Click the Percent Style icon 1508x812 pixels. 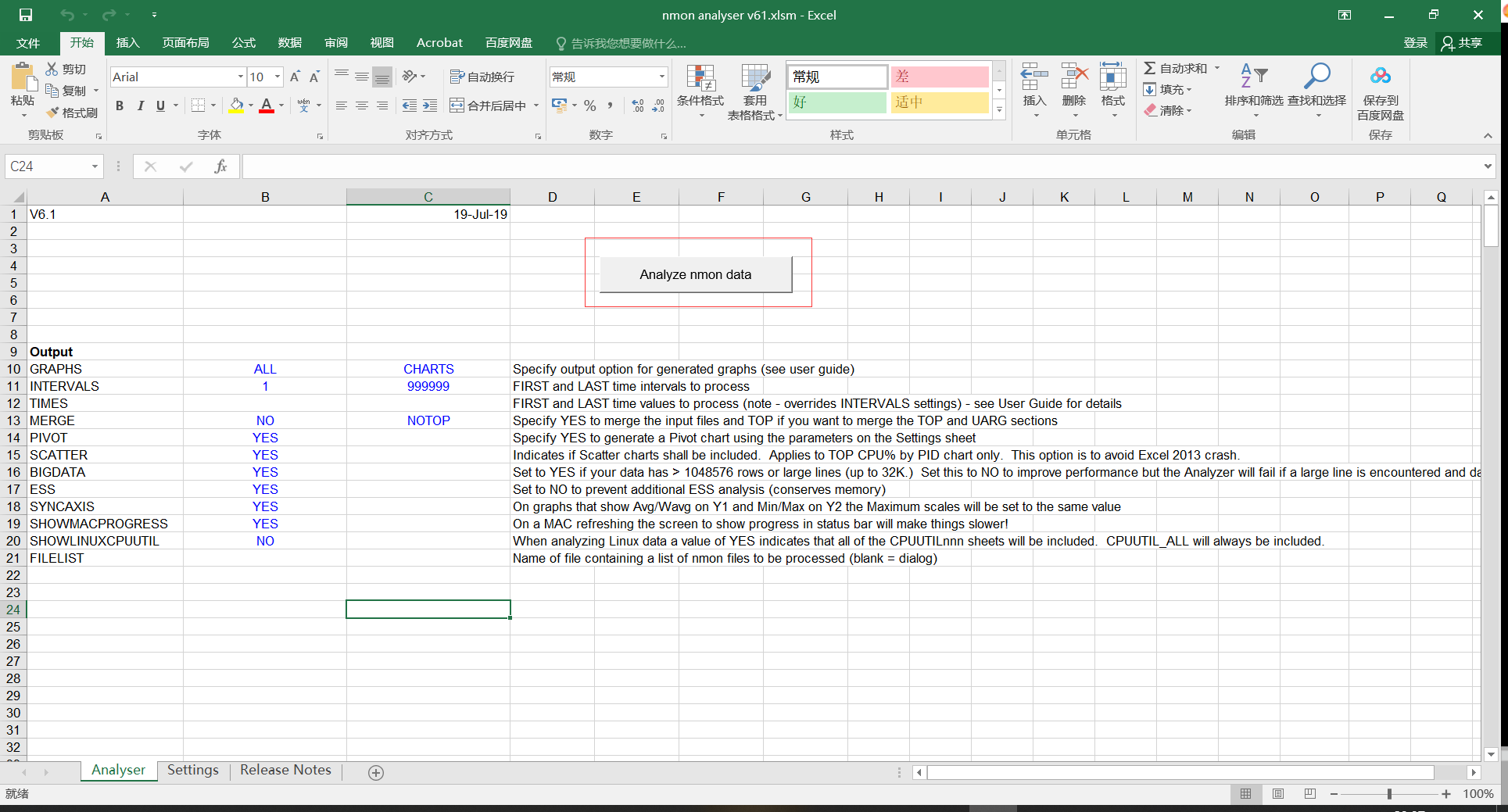point(590,106)
